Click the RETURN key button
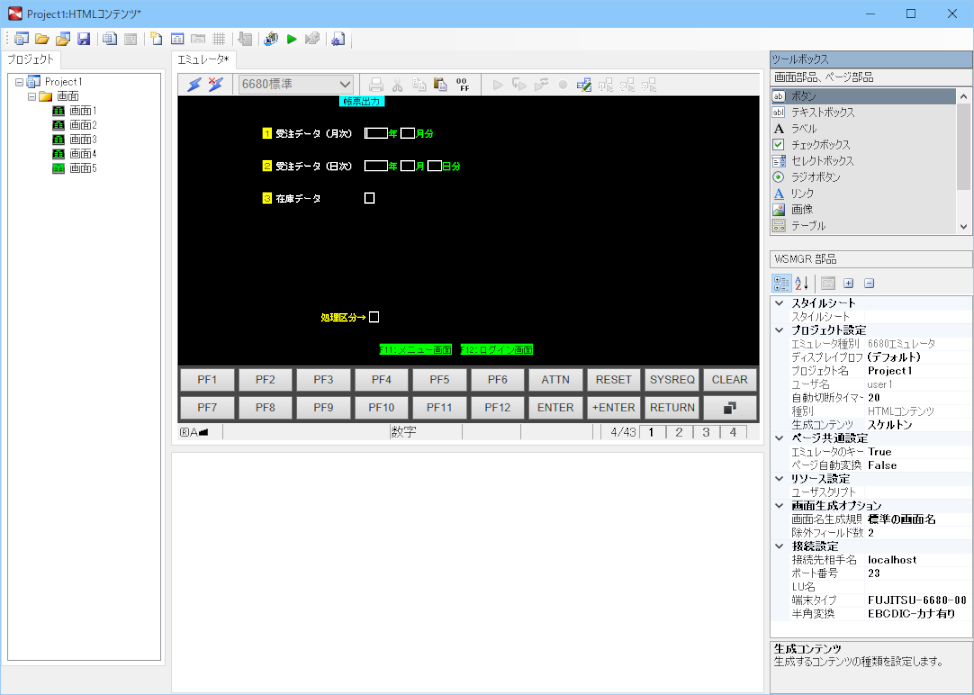Screen dimensions: 974x695 tap(672, 407)
